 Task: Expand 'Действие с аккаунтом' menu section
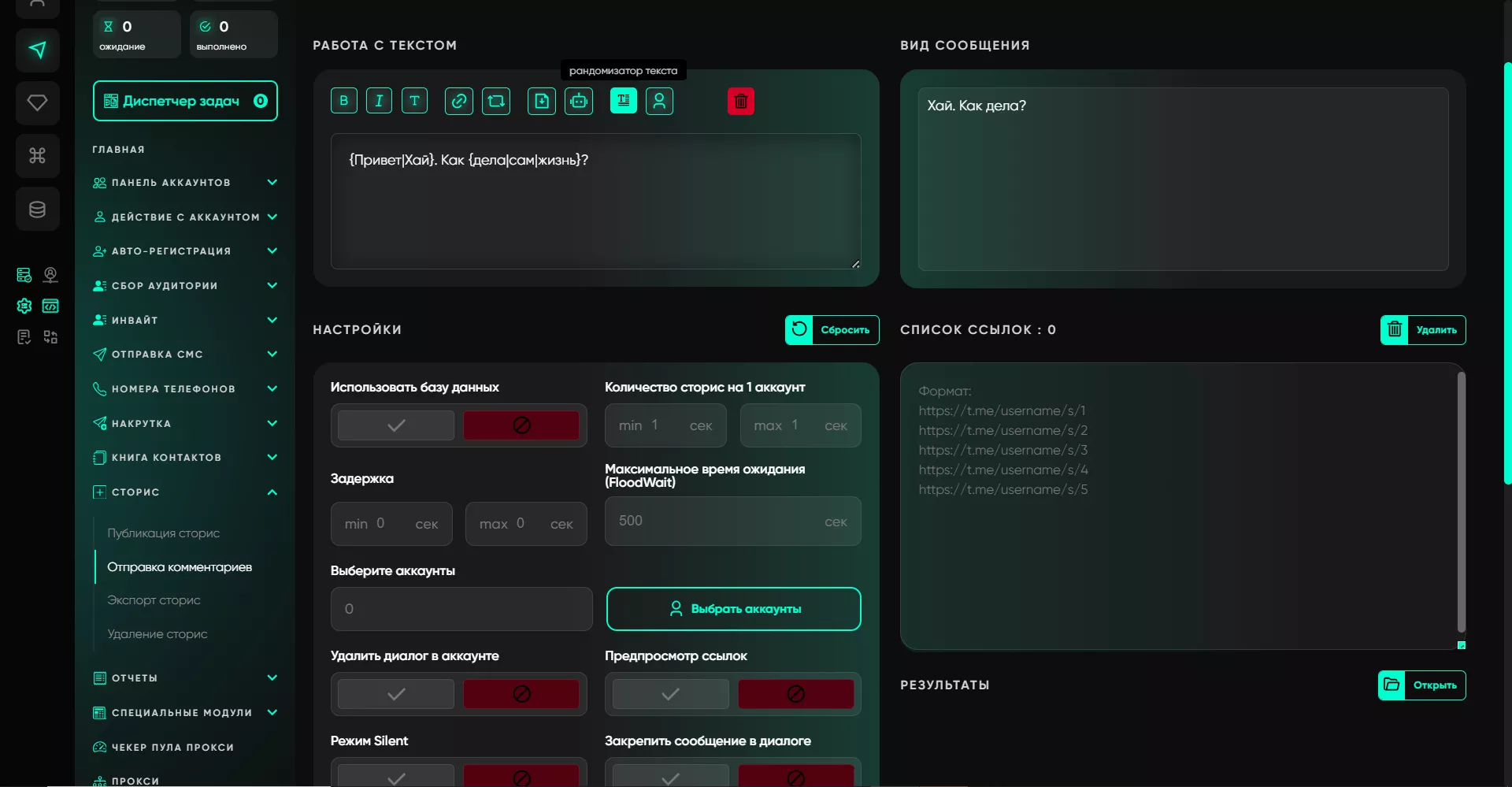[185, 217]
